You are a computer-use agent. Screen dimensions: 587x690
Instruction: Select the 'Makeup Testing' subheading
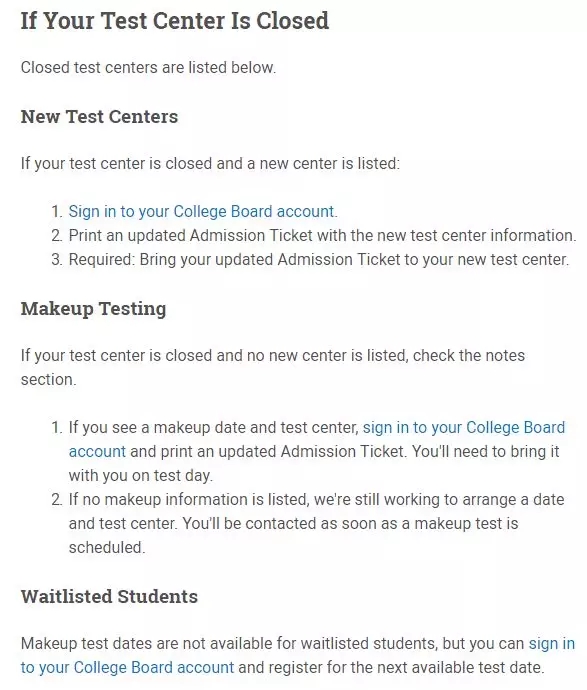click(x=93, y=309)
